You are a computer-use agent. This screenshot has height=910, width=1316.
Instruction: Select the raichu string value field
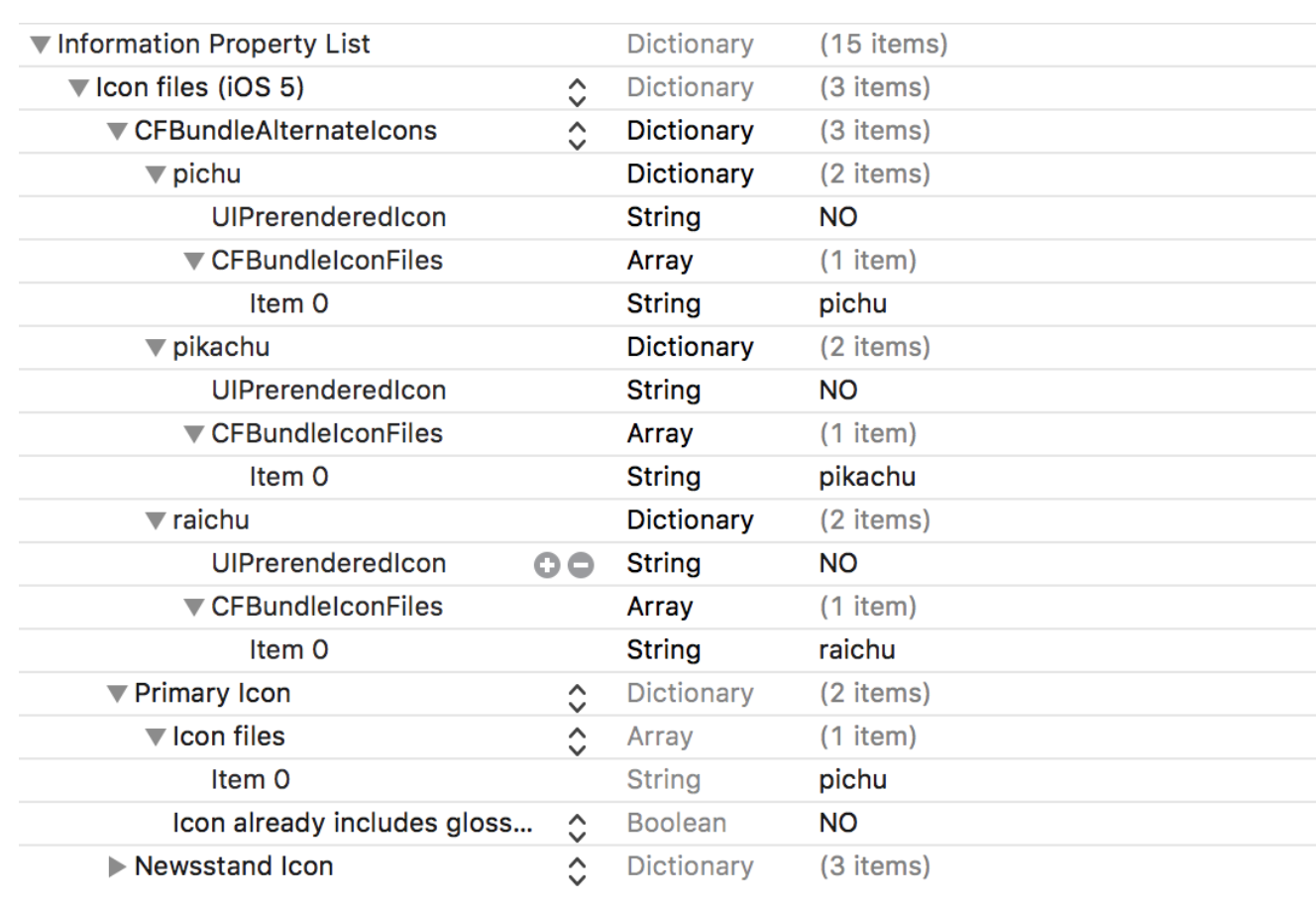857,650
